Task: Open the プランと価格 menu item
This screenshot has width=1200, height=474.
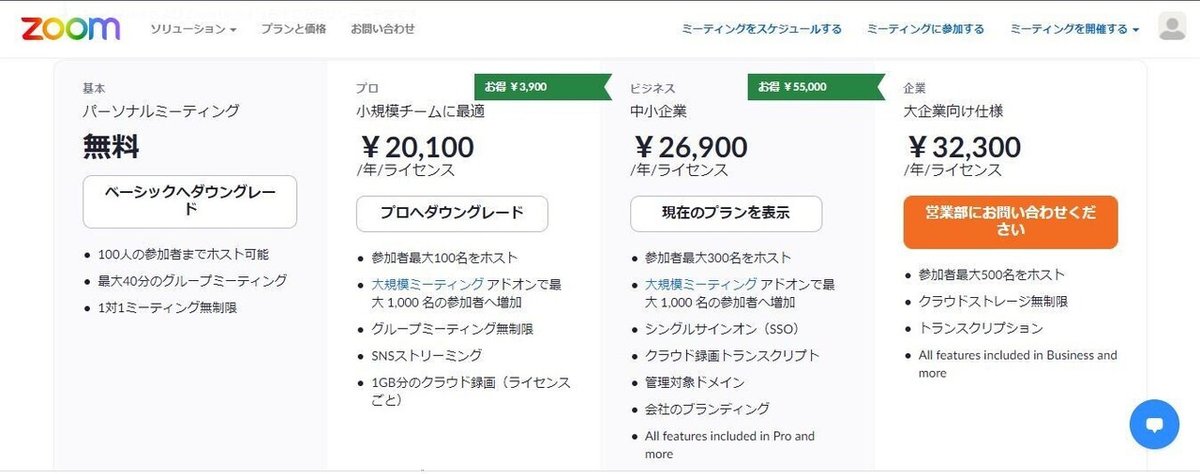Action: [293, 29]
